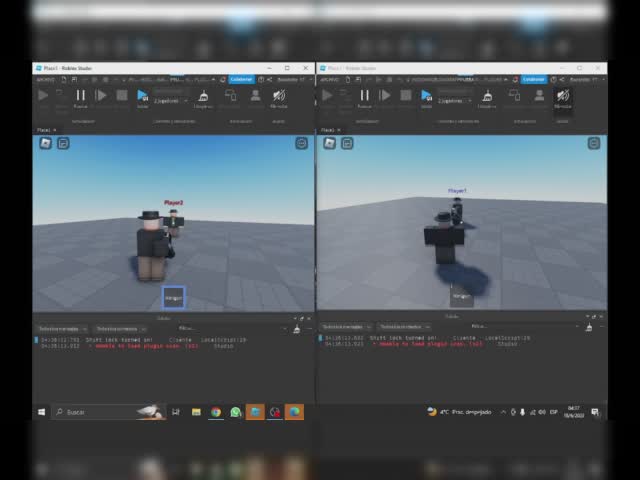The width and height of the screenshot is (640, 480).
Task: Click the player emulator icon in right ribbon
Action: click(x=539, y=96)
